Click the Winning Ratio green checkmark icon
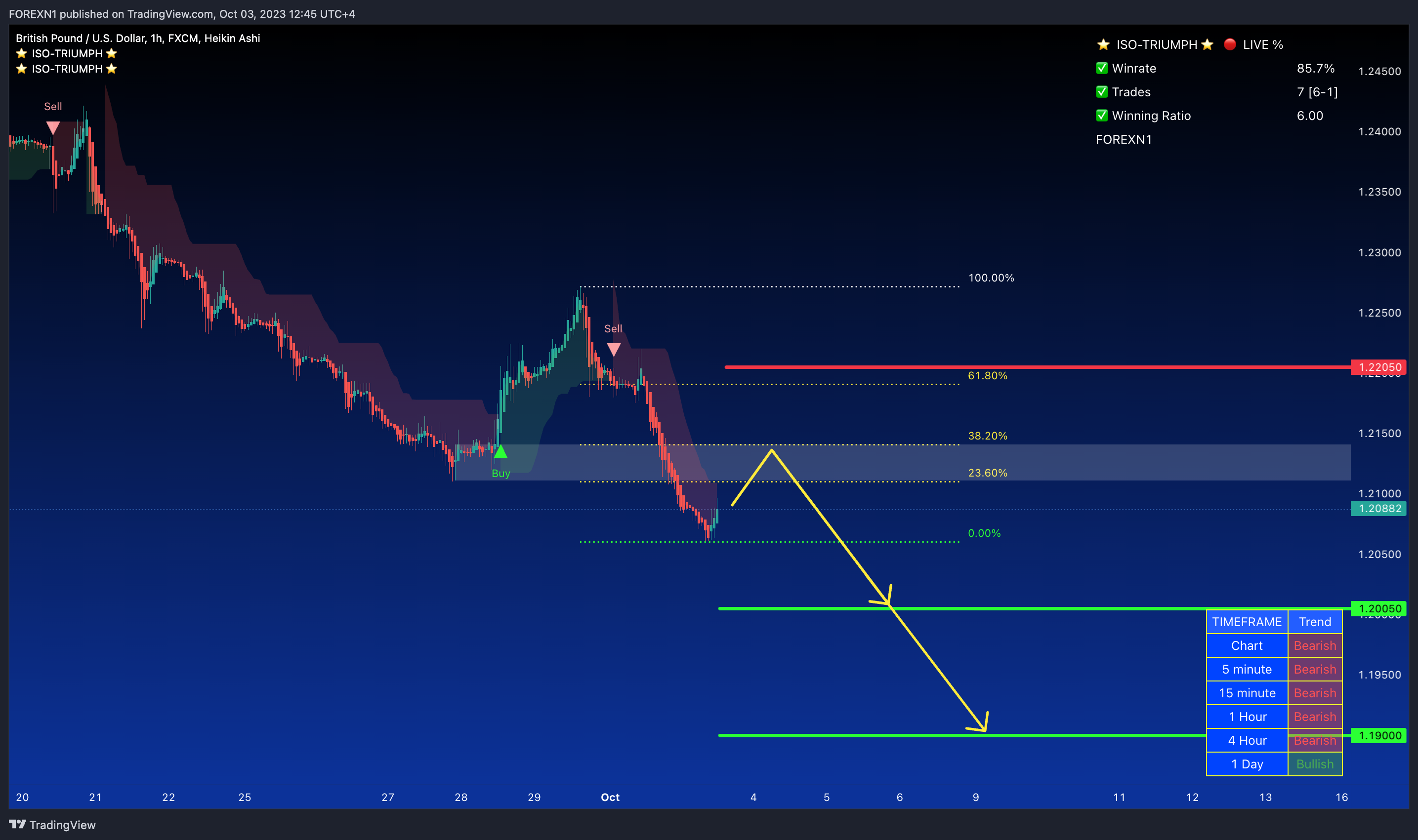1418x840 pixels. [1101, 116]
